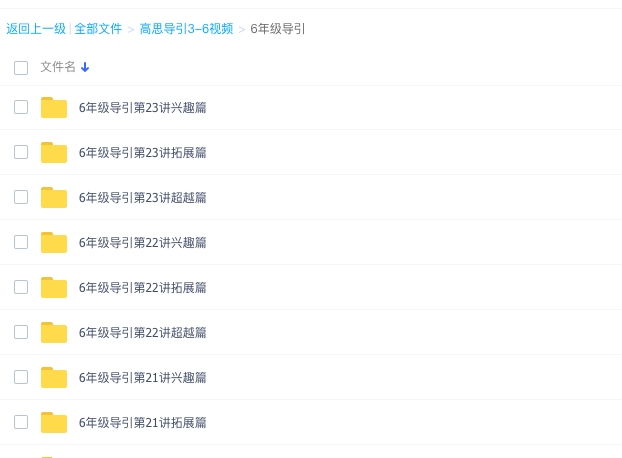Go back via 返回上一级 link

pyautogui.click(x=36, y=29)
